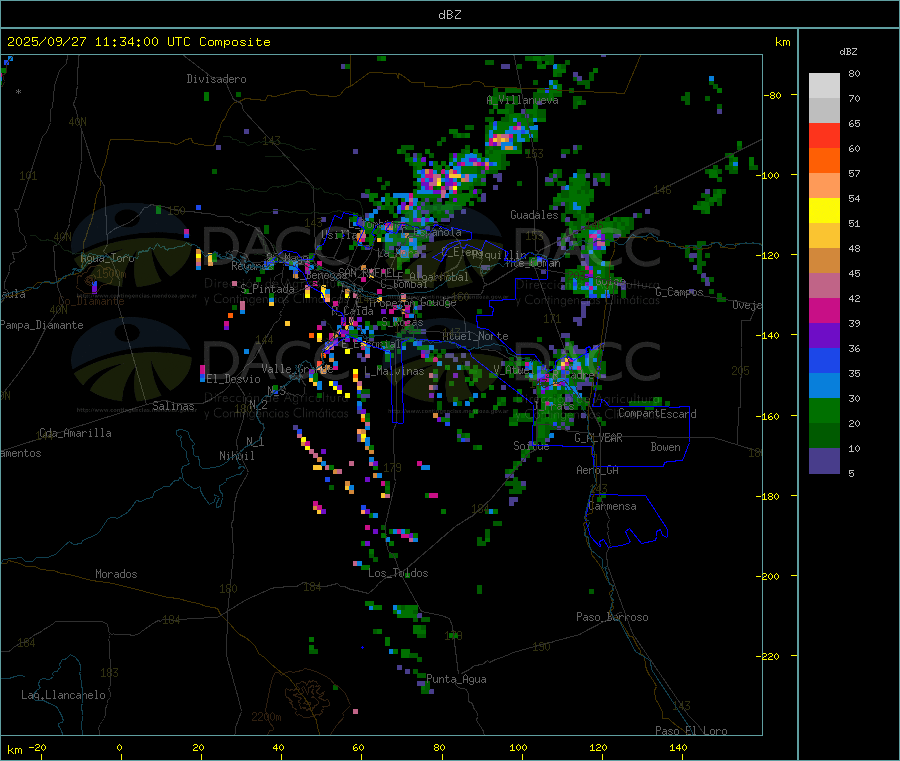
Task: Select the magenta 39-42 dBZ legend swatch
Action: pyautogui.click(x=824, y=310)
